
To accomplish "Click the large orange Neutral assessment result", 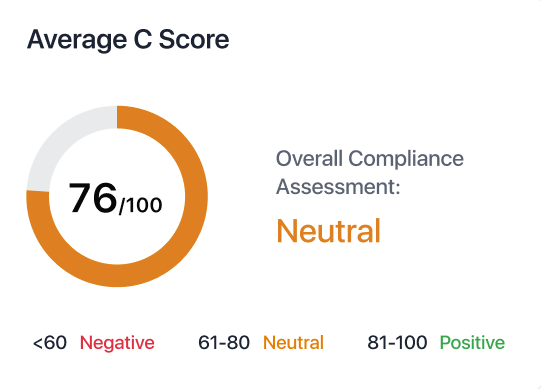I will tap(328, 231).
